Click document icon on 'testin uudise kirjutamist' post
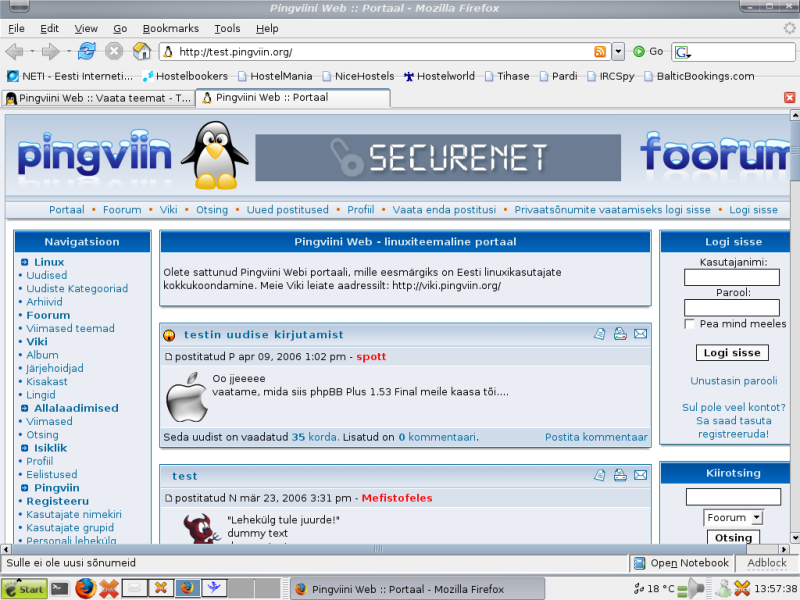 pyautogui.click(x=600, y=334)
